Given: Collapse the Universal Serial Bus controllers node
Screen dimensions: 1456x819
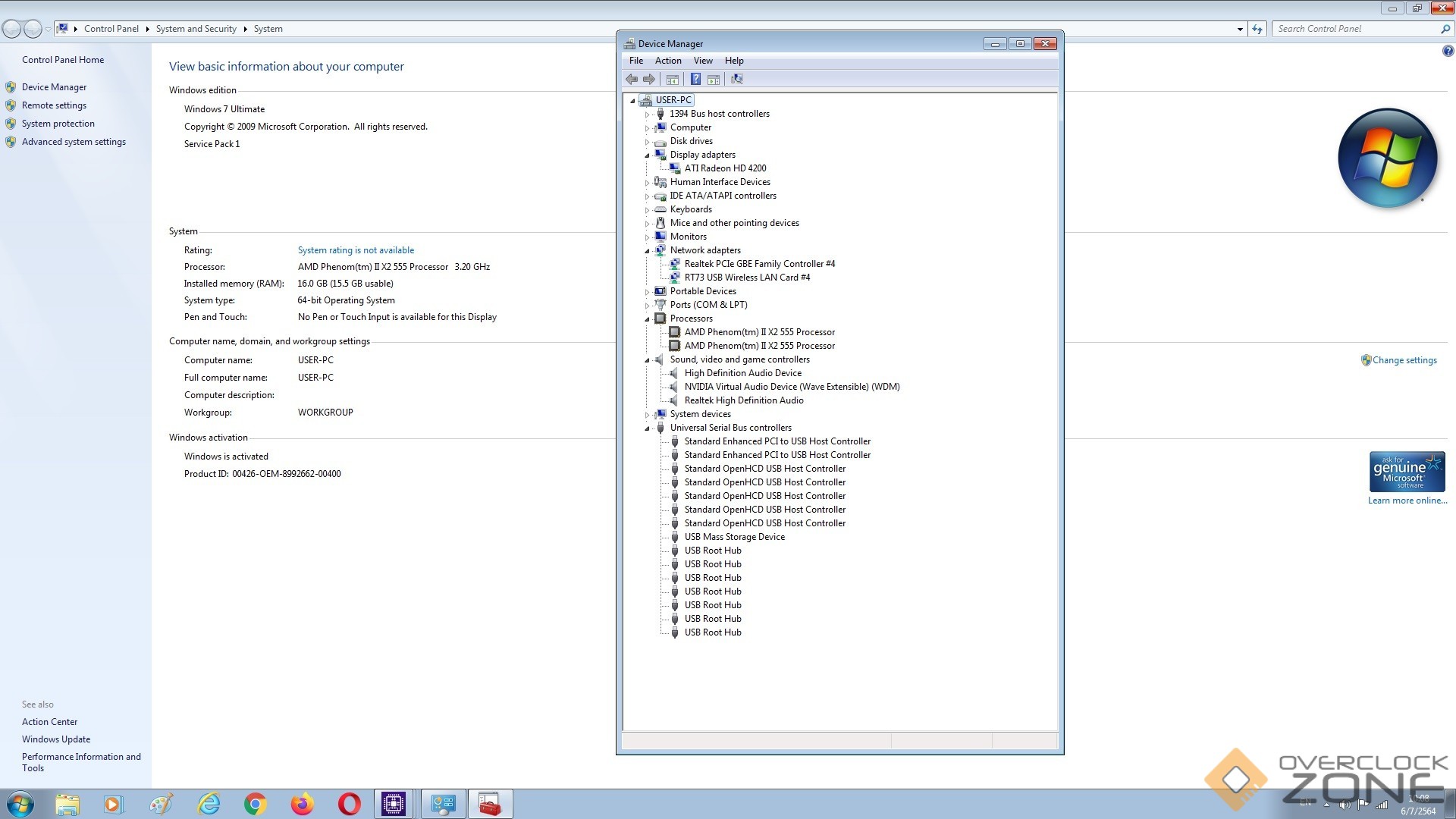Looking at the screenshot, I should tap(647, 428).
